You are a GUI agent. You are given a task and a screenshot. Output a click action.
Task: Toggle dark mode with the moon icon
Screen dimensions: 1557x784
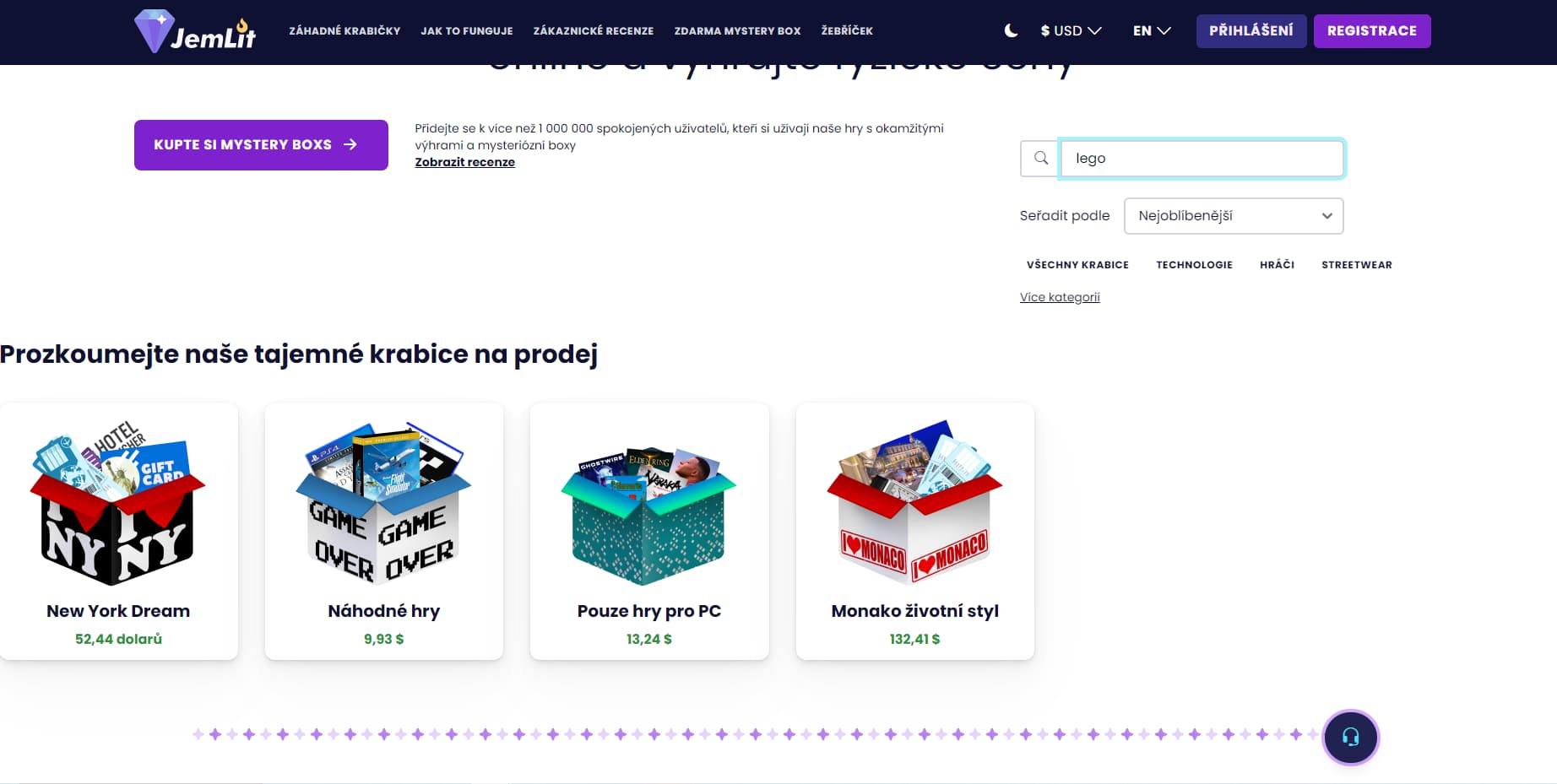pyautogui.click(x=1011, y=30)
